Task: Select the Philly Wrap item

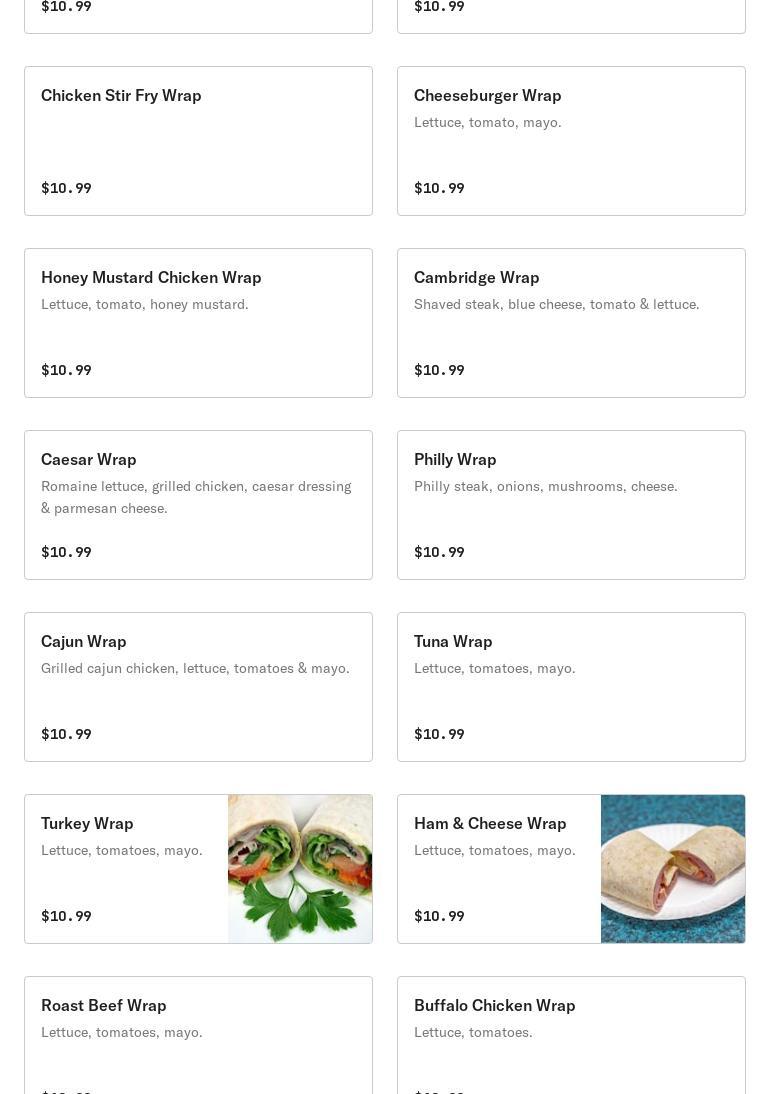Action: (x=571, y=505)
